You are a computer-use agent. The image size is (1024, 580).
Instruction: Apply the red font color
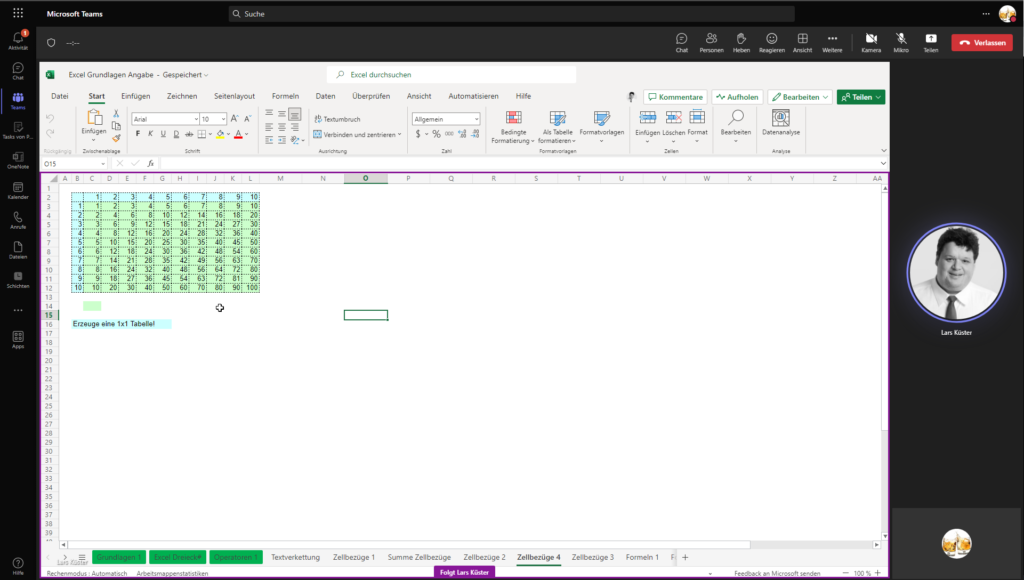click(x=238, y=134)
